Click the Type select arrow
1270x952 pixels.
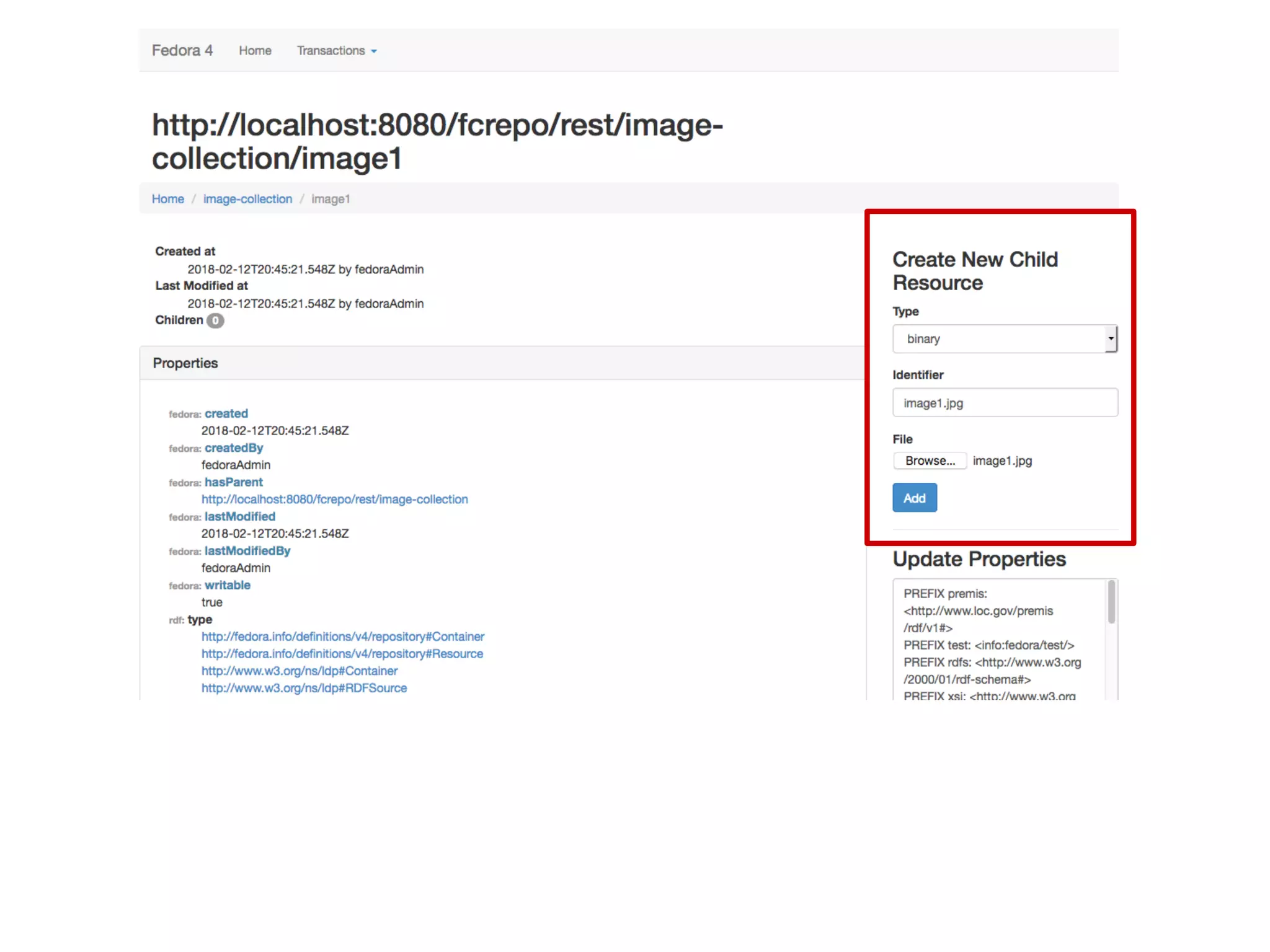coord(1111,339)
